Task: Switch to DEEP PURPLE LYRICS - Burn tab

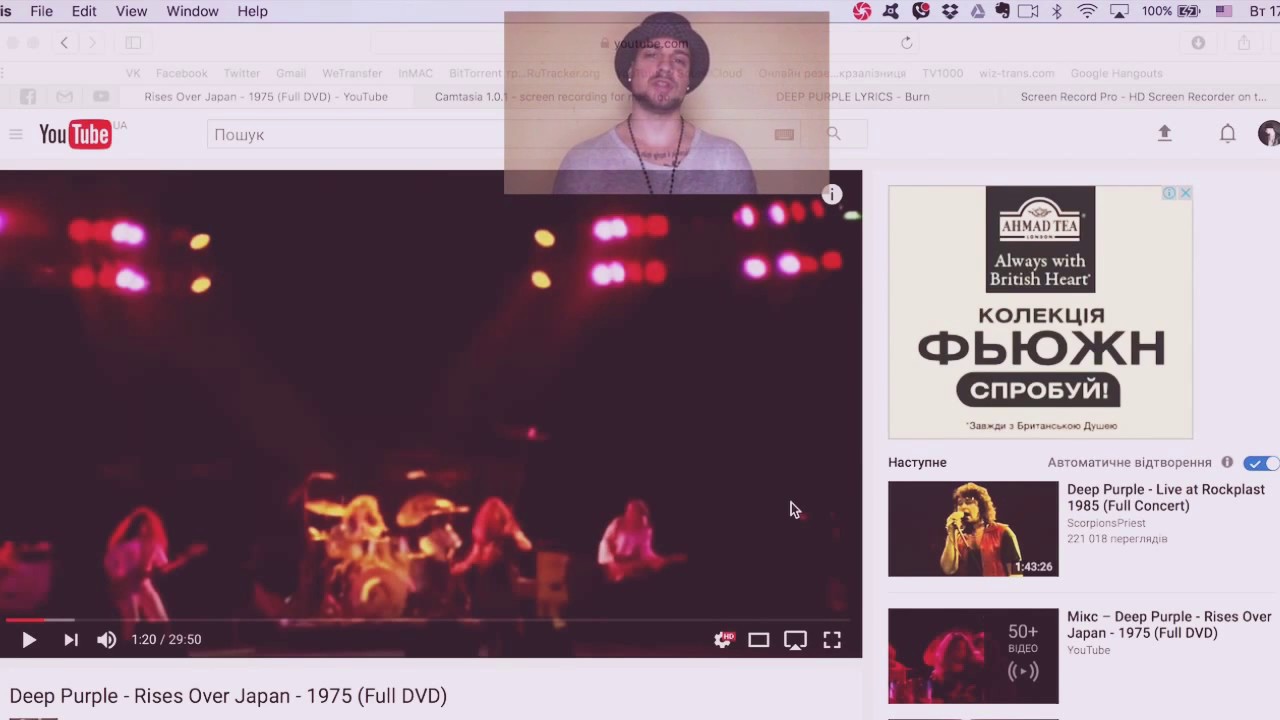Action: pos(853,97)
